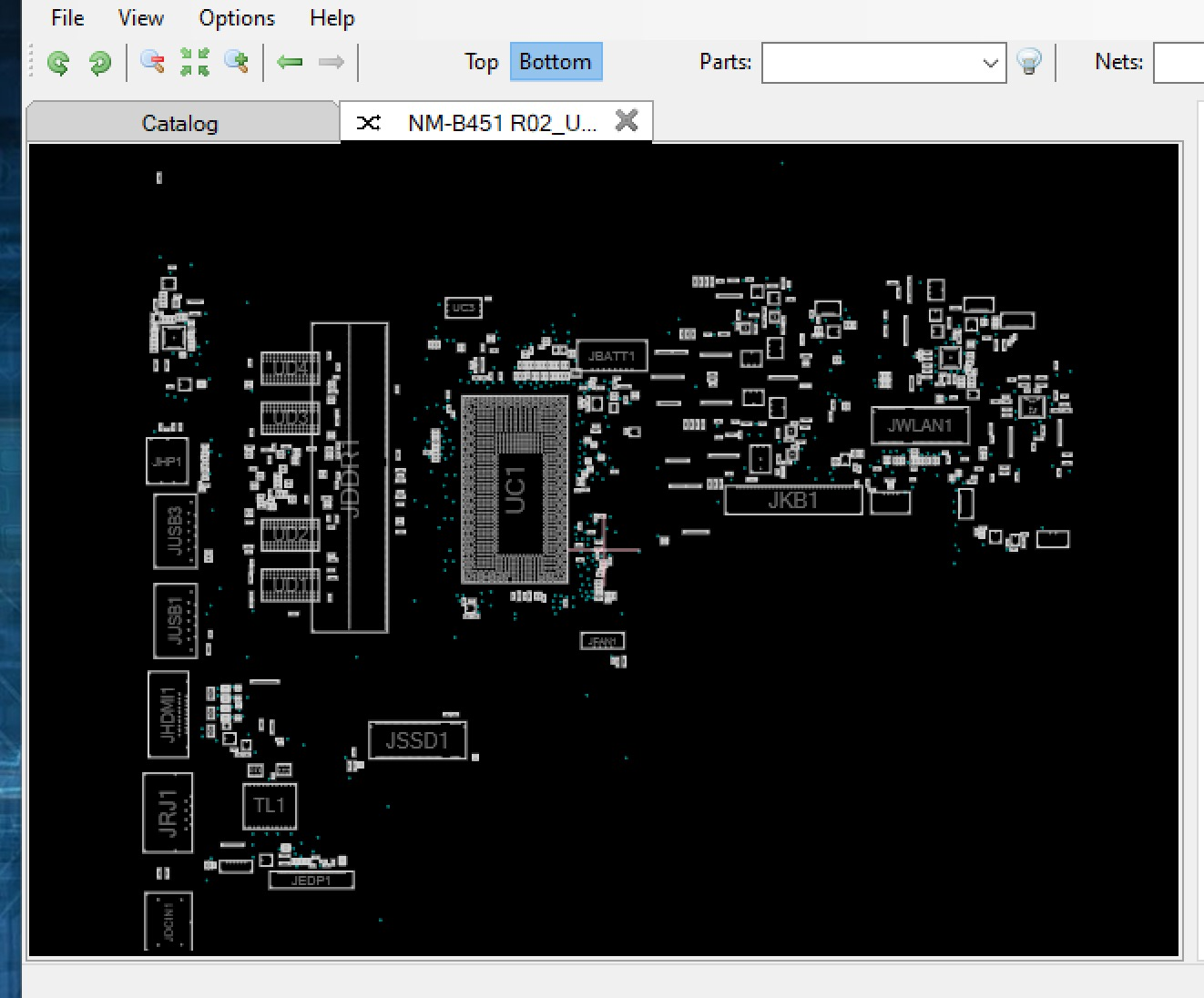Toggle the Bottom side view button
1204x998 pixels.
click(x=556, y=62)
